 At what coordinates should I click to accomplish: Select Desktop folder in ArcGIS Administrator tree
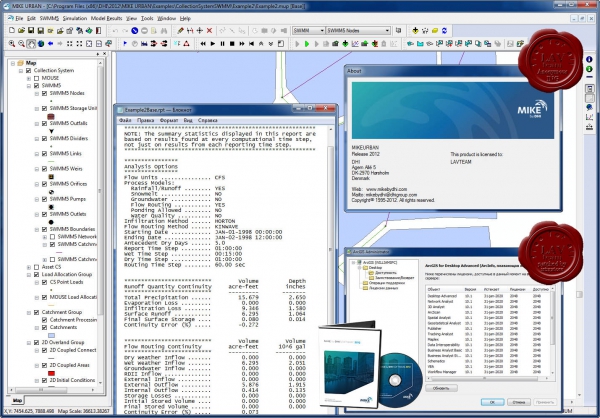pos(373,268)
